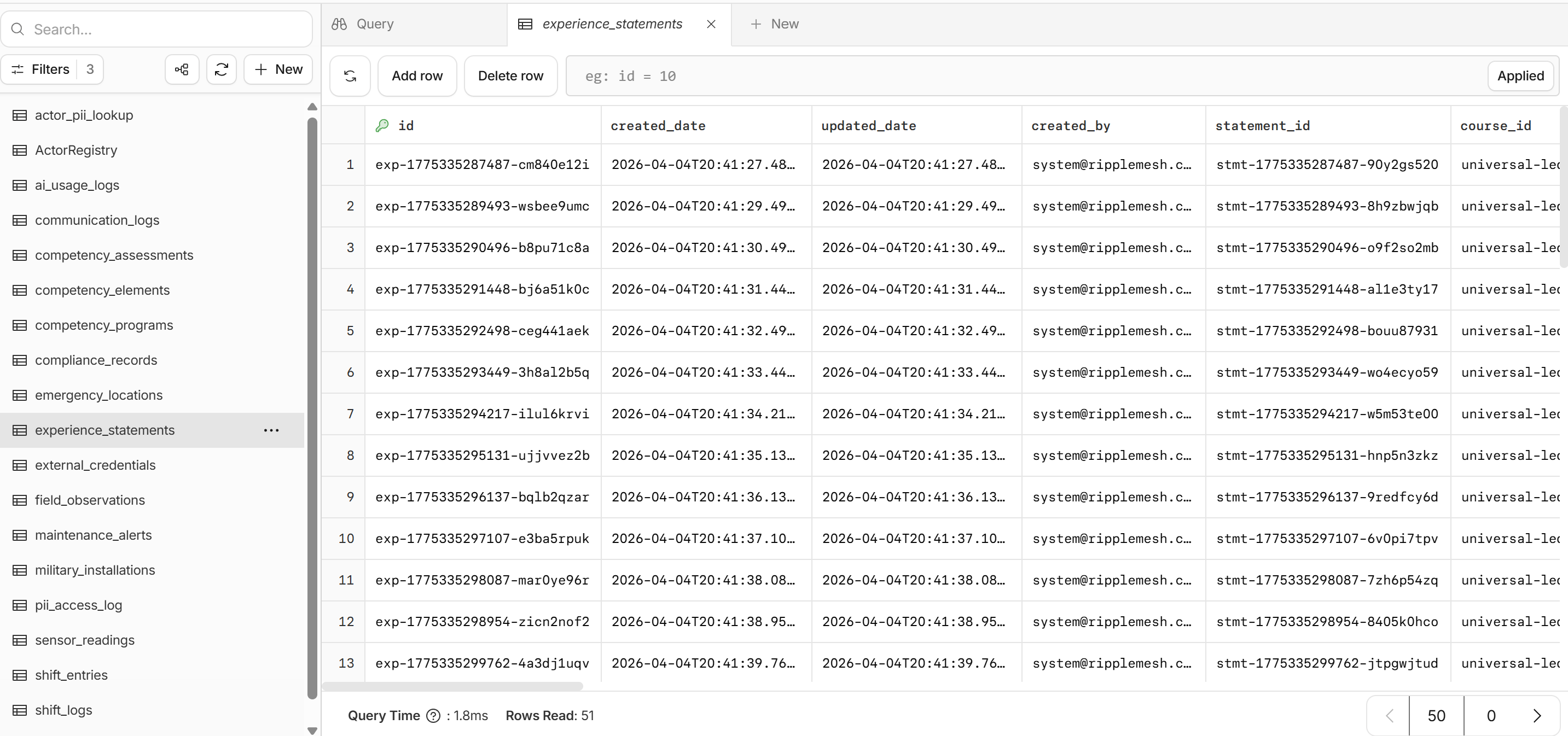Open pii_access_log table
Screen dimensions: 1568x736
click(152, 605)
